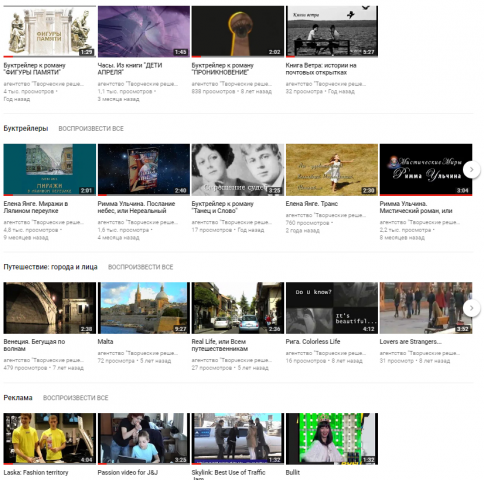The height and width of the screenshot is (480, 484).
Task: Click title 'Римма Ульчина. Послание небес'
Action: [136, 207]
